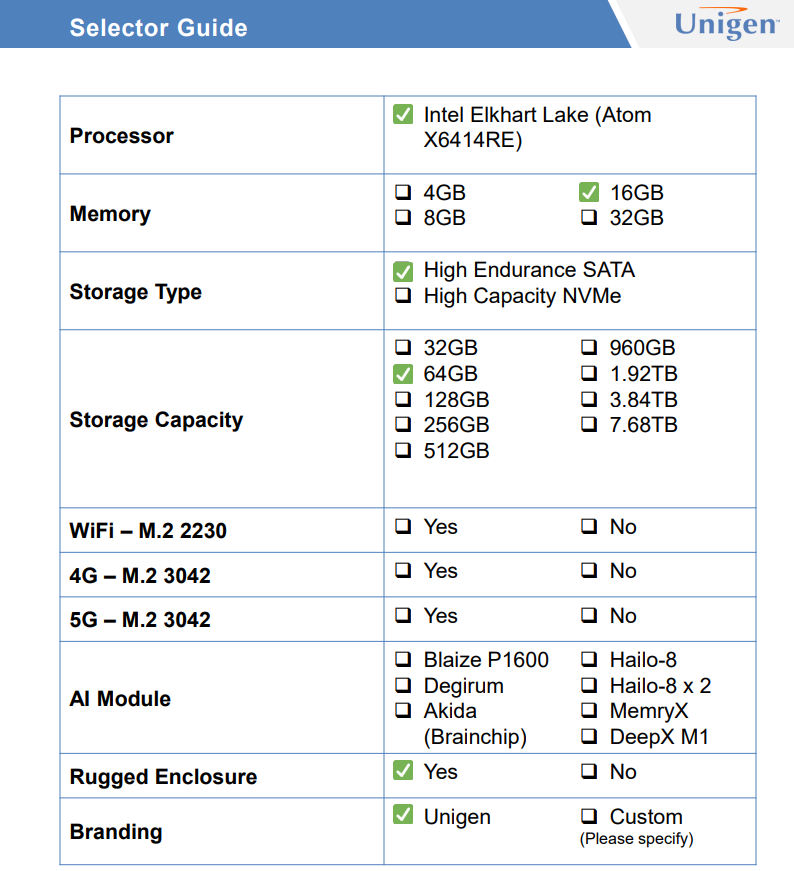Select Akida (Brainchip) AI module checkbox
This screenshot has height=871, width=794.
point(403,711)
